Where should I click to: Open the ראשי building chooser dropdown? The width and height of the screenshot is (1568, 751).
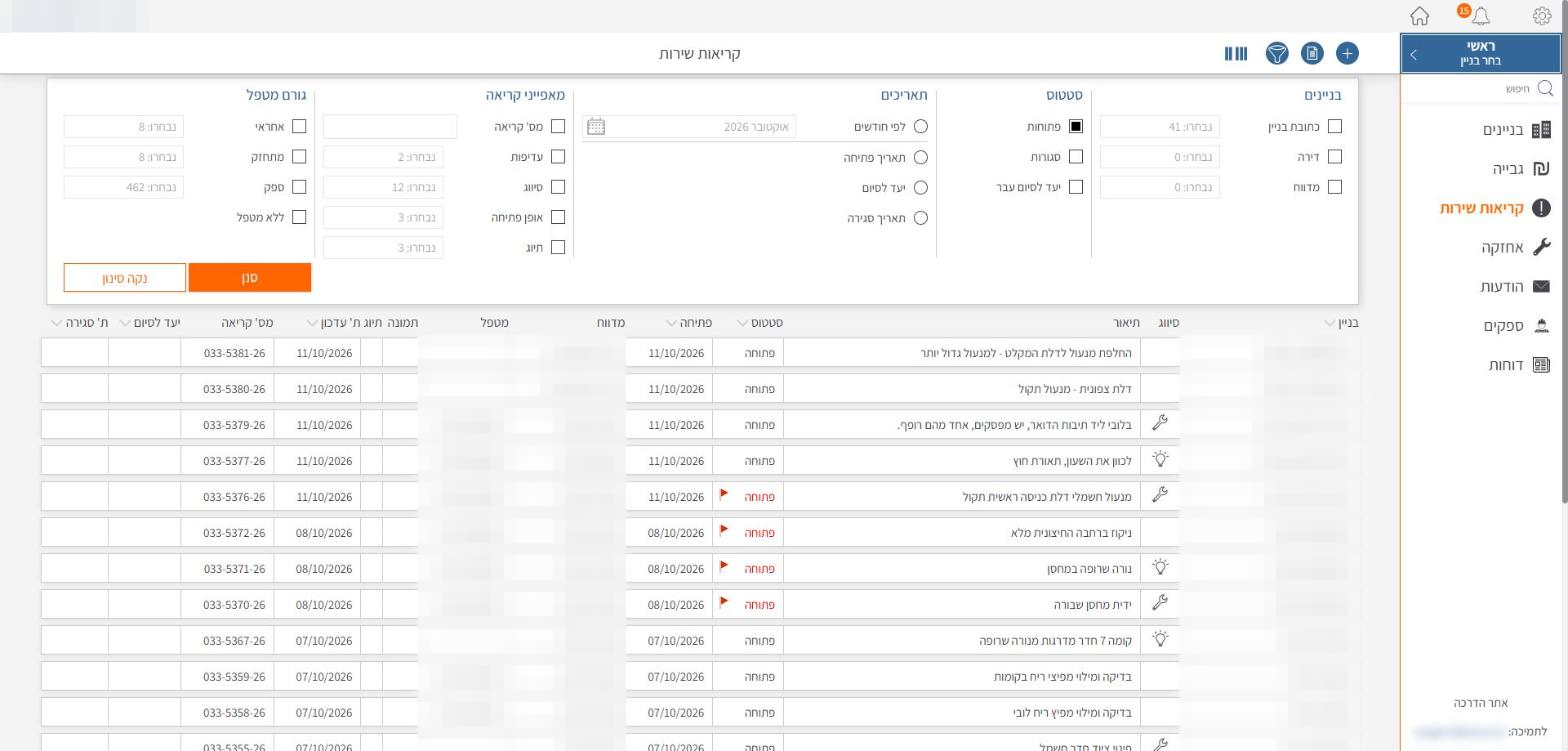point(1480,53)
